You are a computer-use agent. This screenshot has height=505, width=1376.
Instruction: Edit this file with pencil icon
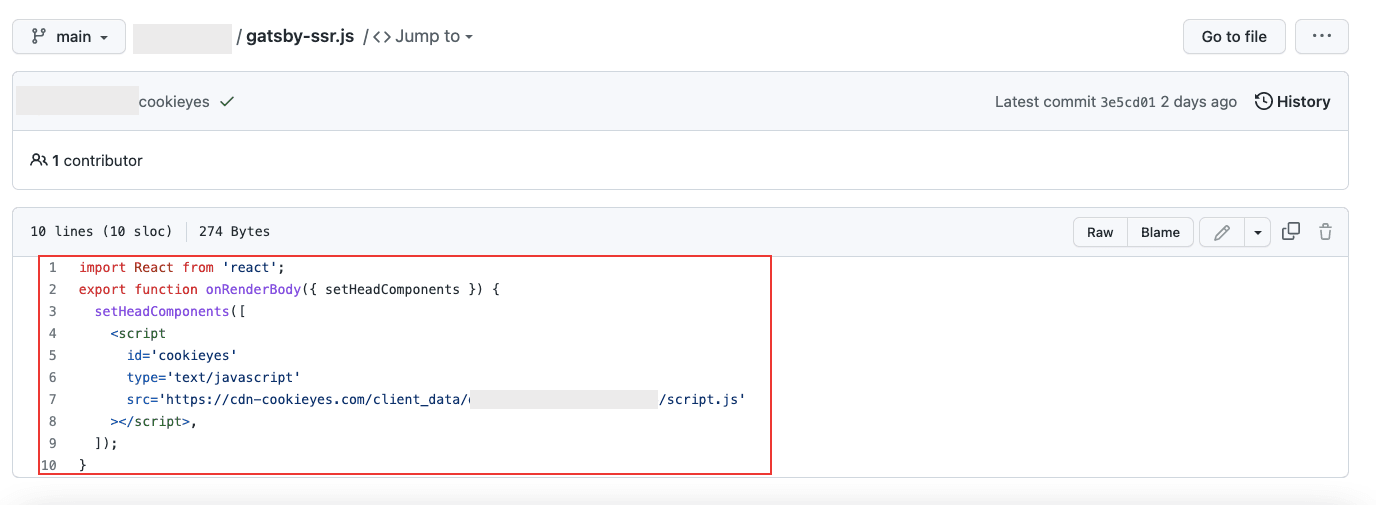[1221, 232]
